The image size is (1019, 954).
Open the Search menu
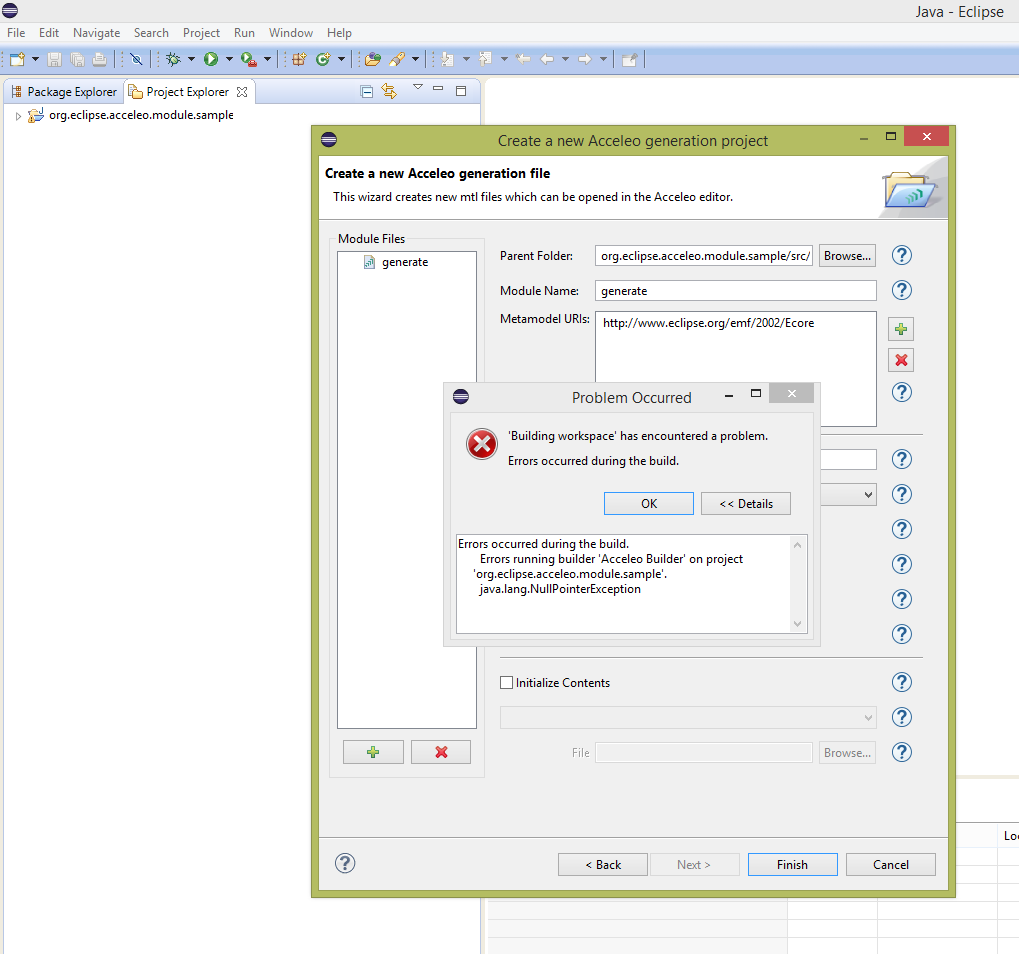[151, 32]
